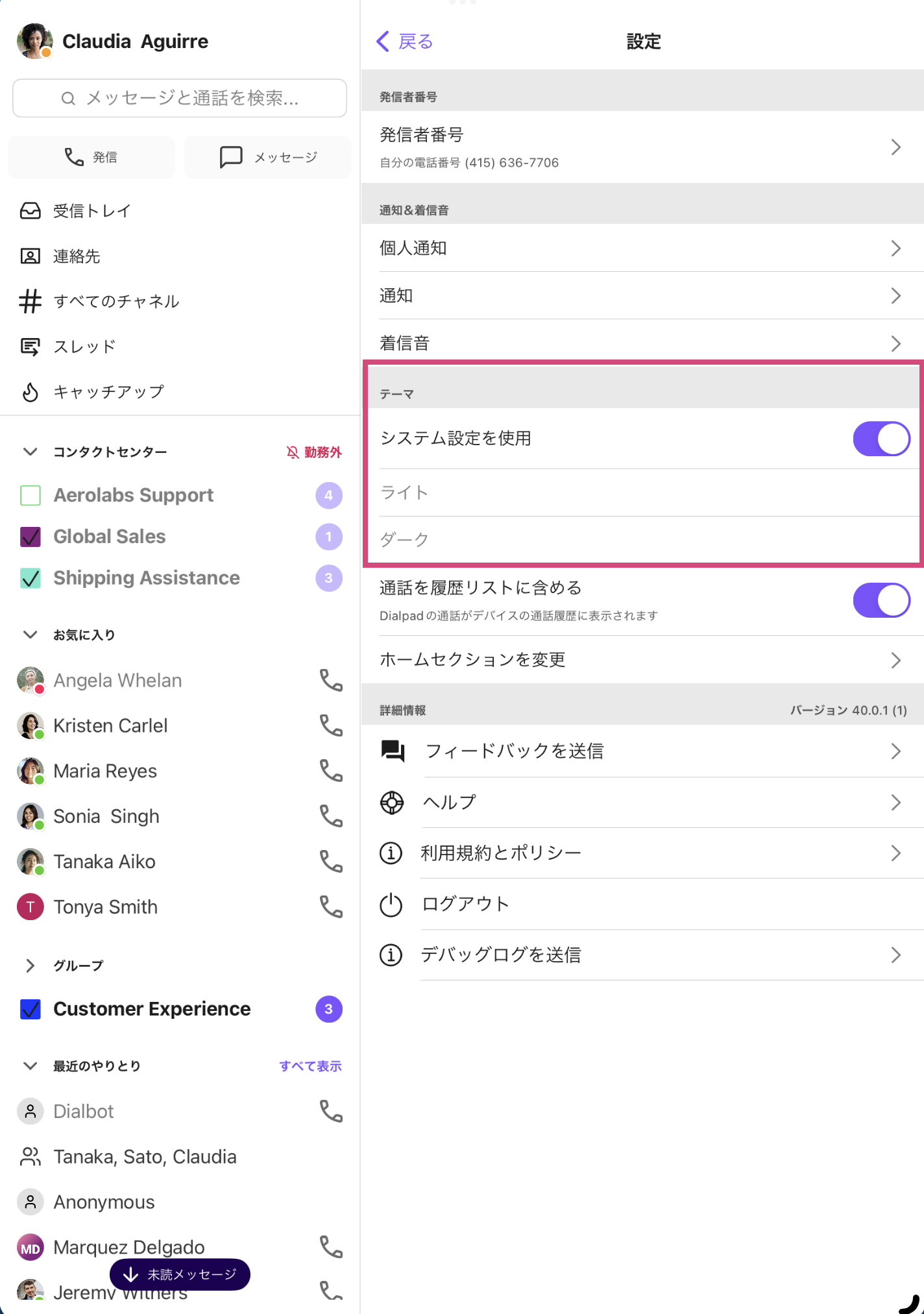Jump to 未読メッセージ pill button

(x=180, y=1274)
